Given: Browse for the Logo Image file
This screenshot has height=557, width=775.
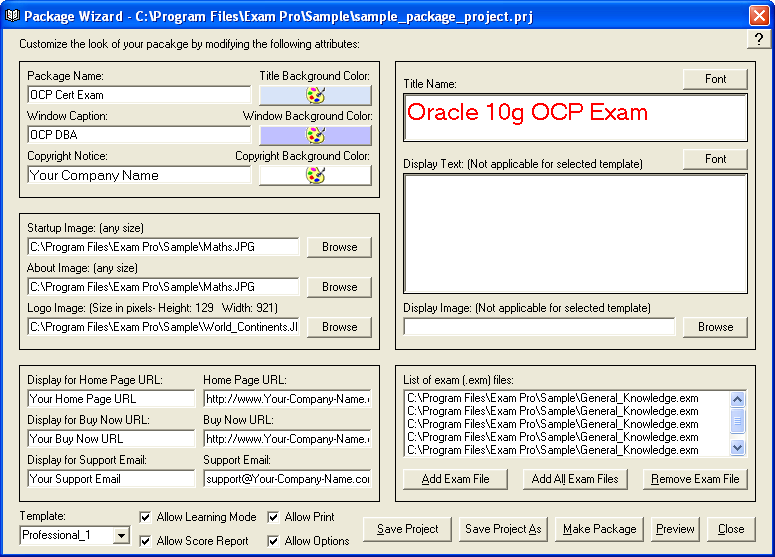Looking at the screenshot, I should [x=339, y=327].
